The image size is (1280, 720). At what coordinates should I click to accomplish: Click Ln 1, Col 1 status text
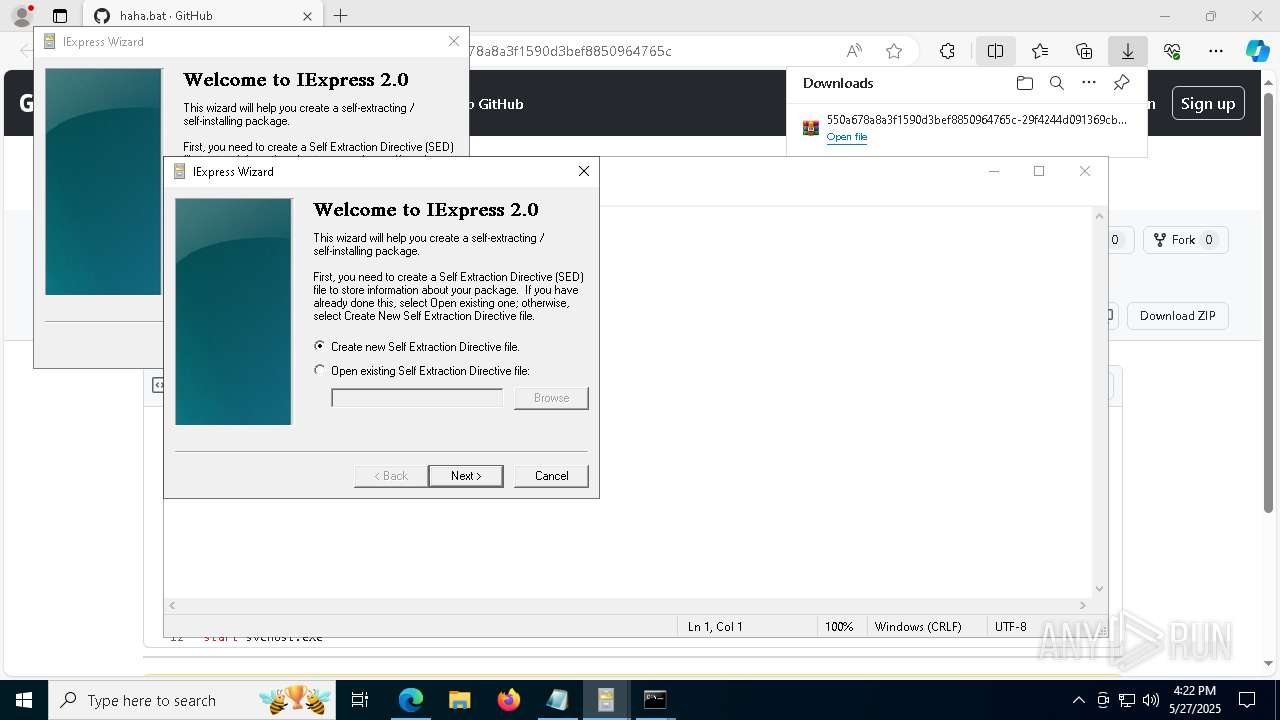715,626
